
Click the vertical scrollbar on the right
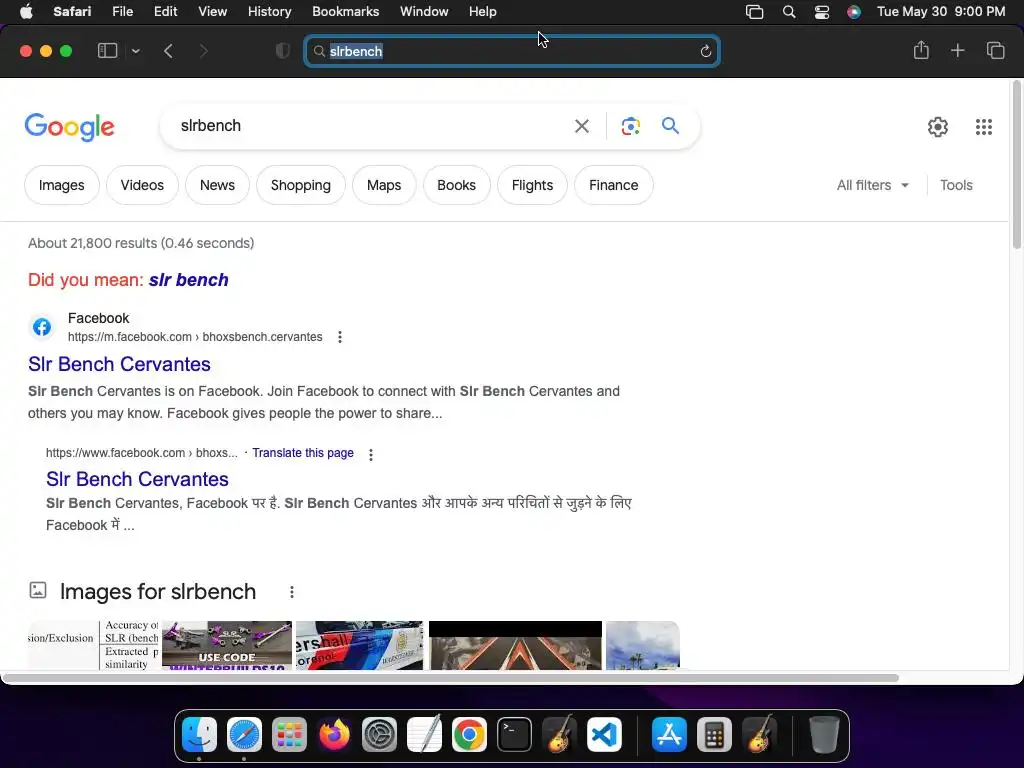(1016, 165)
